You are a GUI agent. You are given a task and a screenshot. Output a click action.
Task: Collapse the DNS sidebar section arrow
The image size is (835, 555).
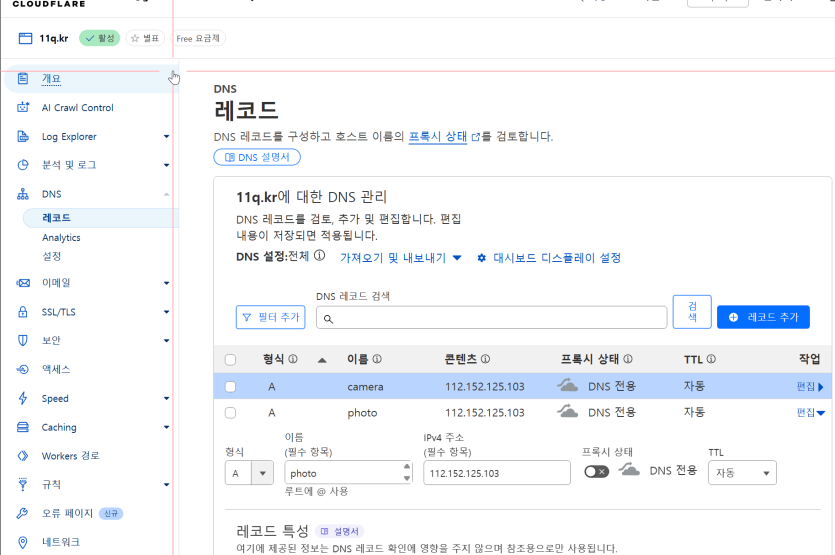click(x=167, y=194)
